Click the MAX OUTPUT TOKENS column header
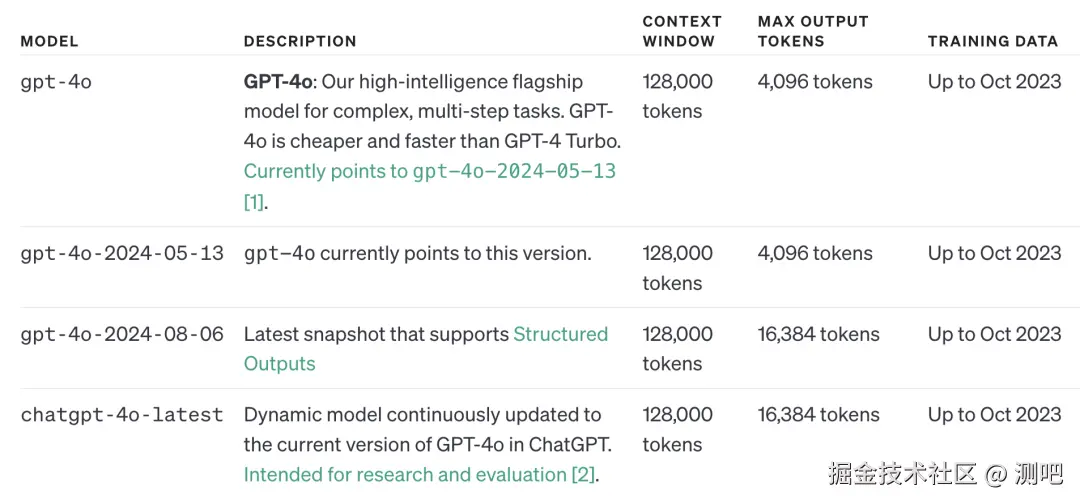The image size is (1080, 504). tap(813, 31)
